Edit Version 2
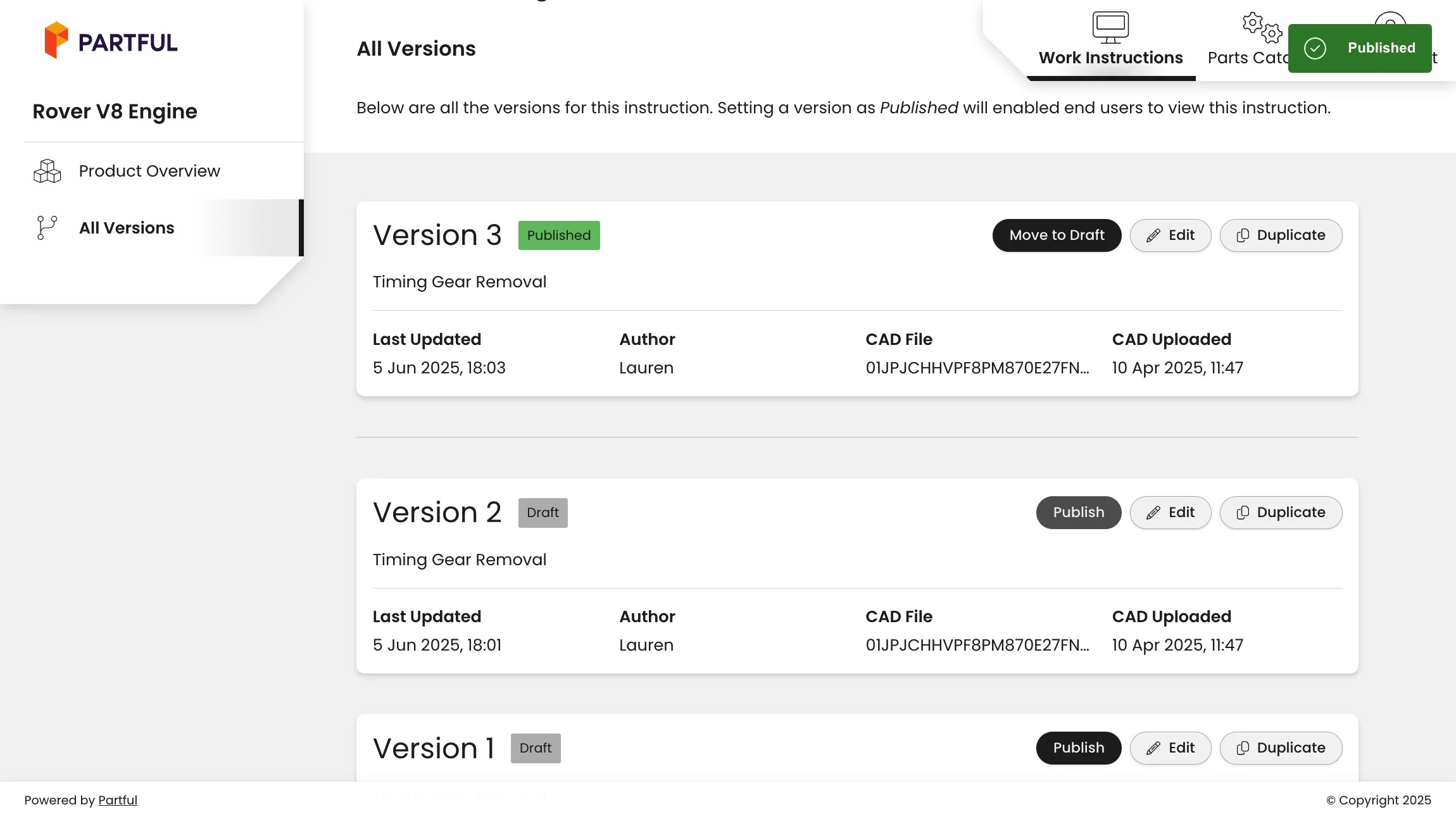1456x819 pixels. pos(1170,513)
